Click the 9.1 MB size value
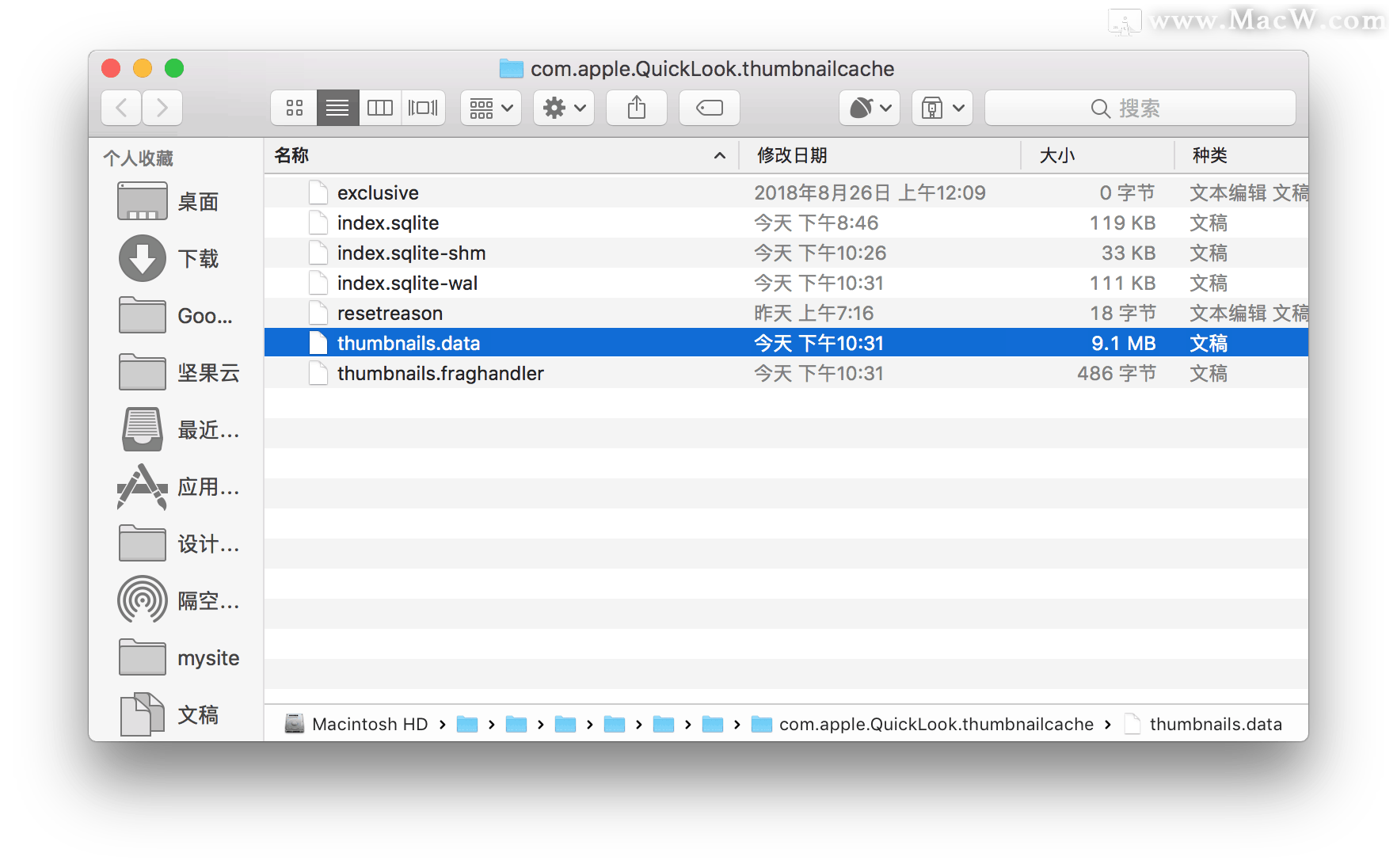This screenshot has width=1397, height=868. 1123,343
